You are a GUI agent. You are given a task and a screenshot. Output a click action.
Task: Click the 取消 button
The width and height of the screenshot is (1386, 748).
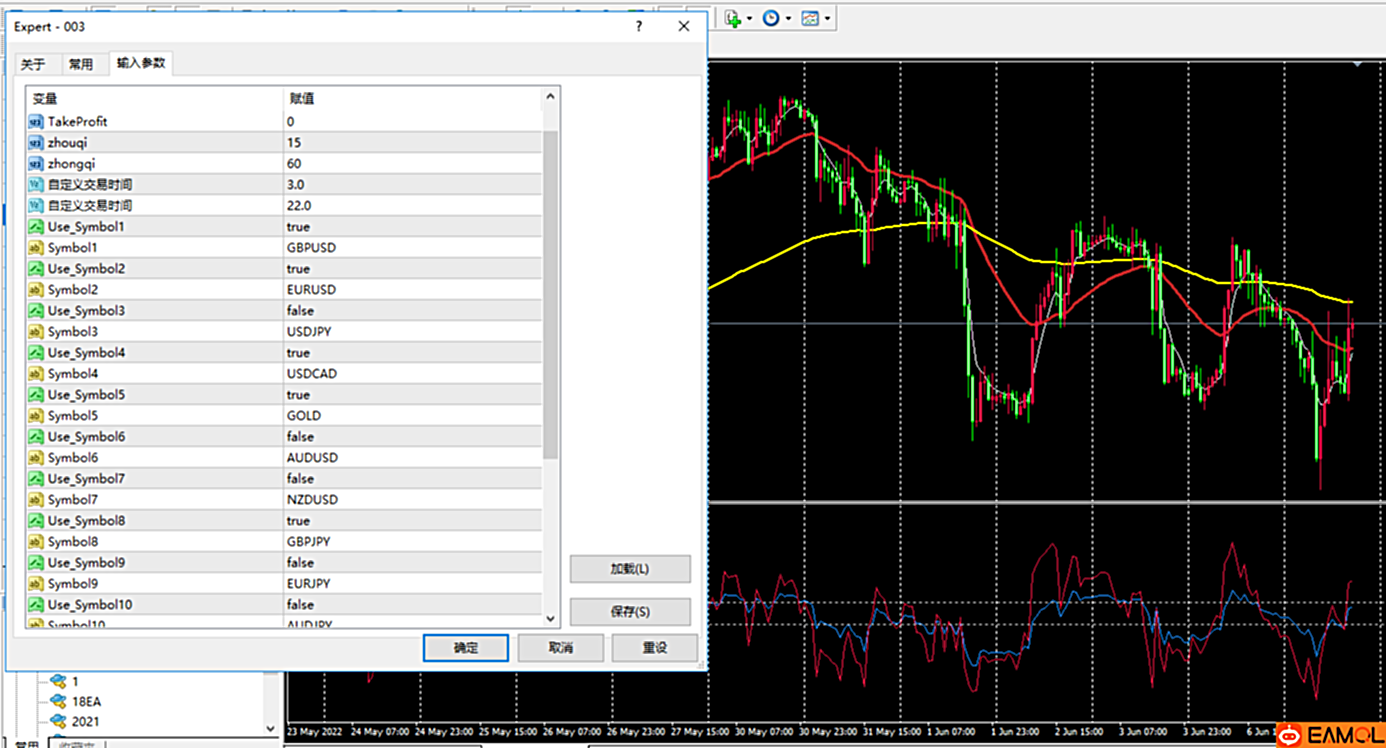pos(561,648)
